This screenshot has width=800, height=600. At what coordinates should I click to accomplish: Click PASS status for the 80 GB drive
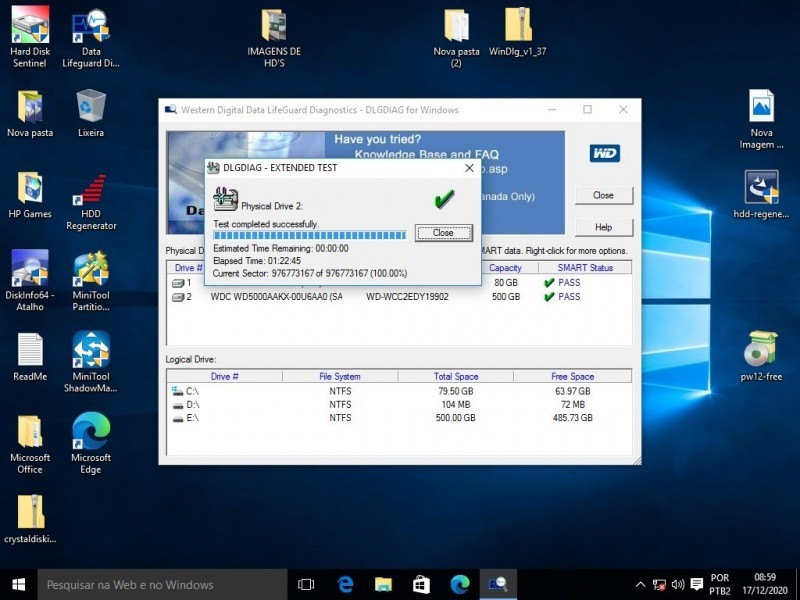(x=569, y=283)
